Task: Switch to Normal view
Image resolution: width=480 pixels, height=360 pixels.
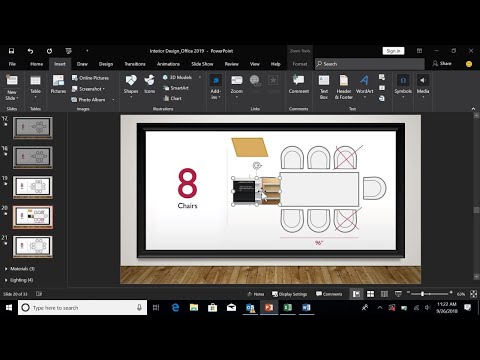Action: click(356, 294)
